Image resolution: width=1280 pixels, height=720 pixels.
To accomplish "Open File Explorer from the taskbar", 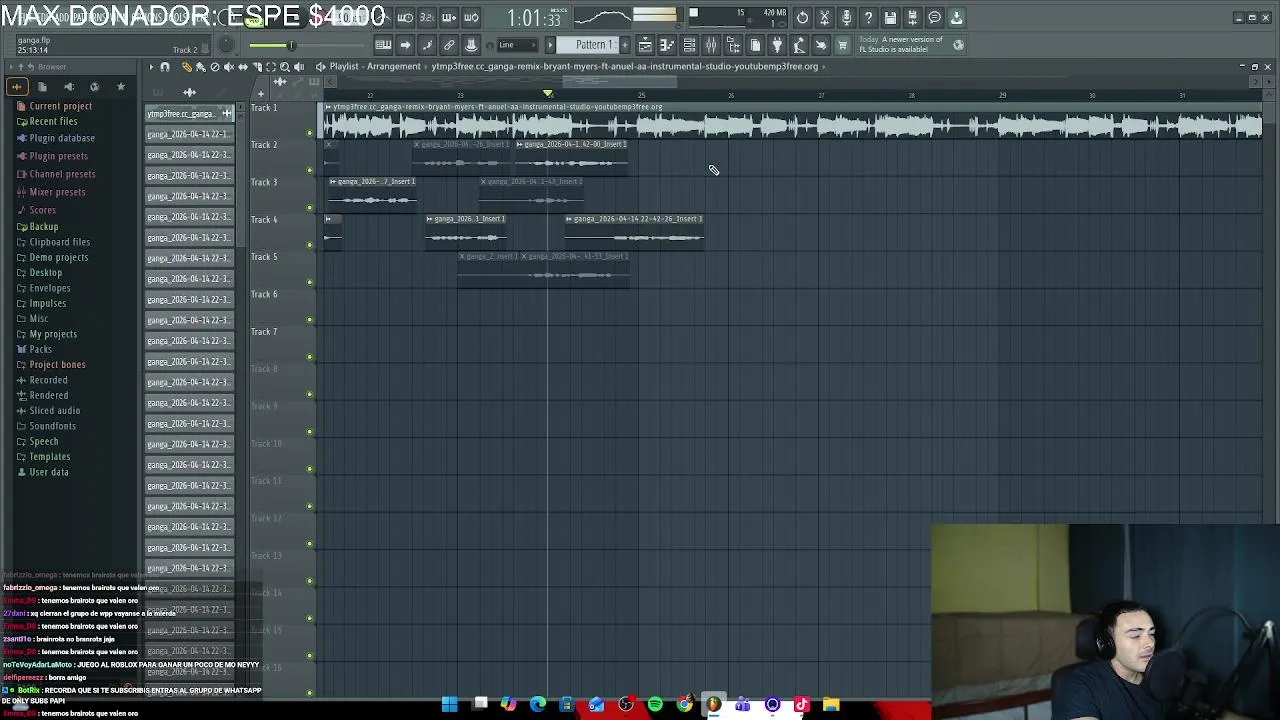I will 831,705.
